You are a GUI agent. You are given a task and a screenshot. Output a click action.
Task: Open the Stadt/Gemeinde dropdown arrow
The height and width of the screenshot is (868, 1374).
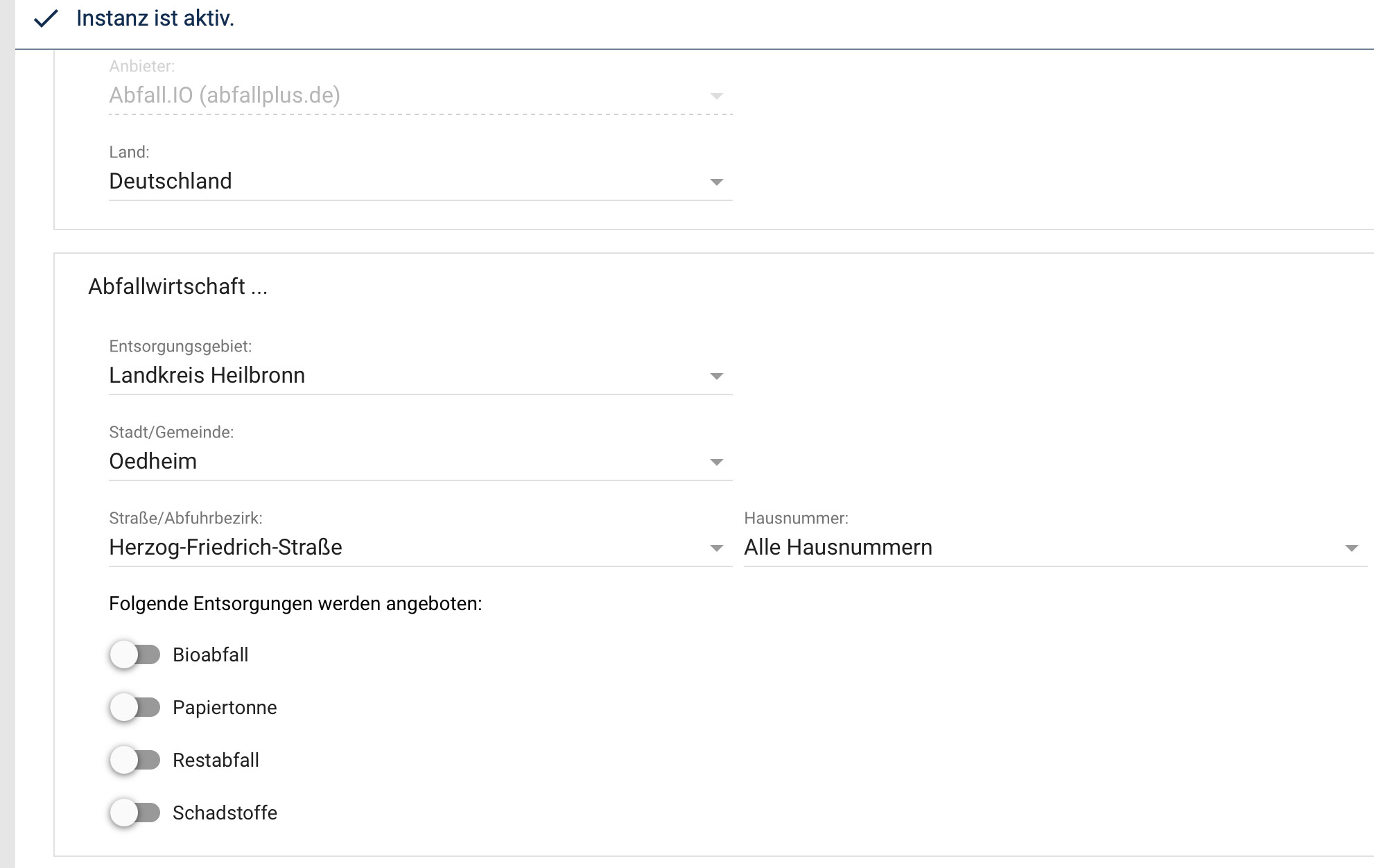tap(716, 462)
